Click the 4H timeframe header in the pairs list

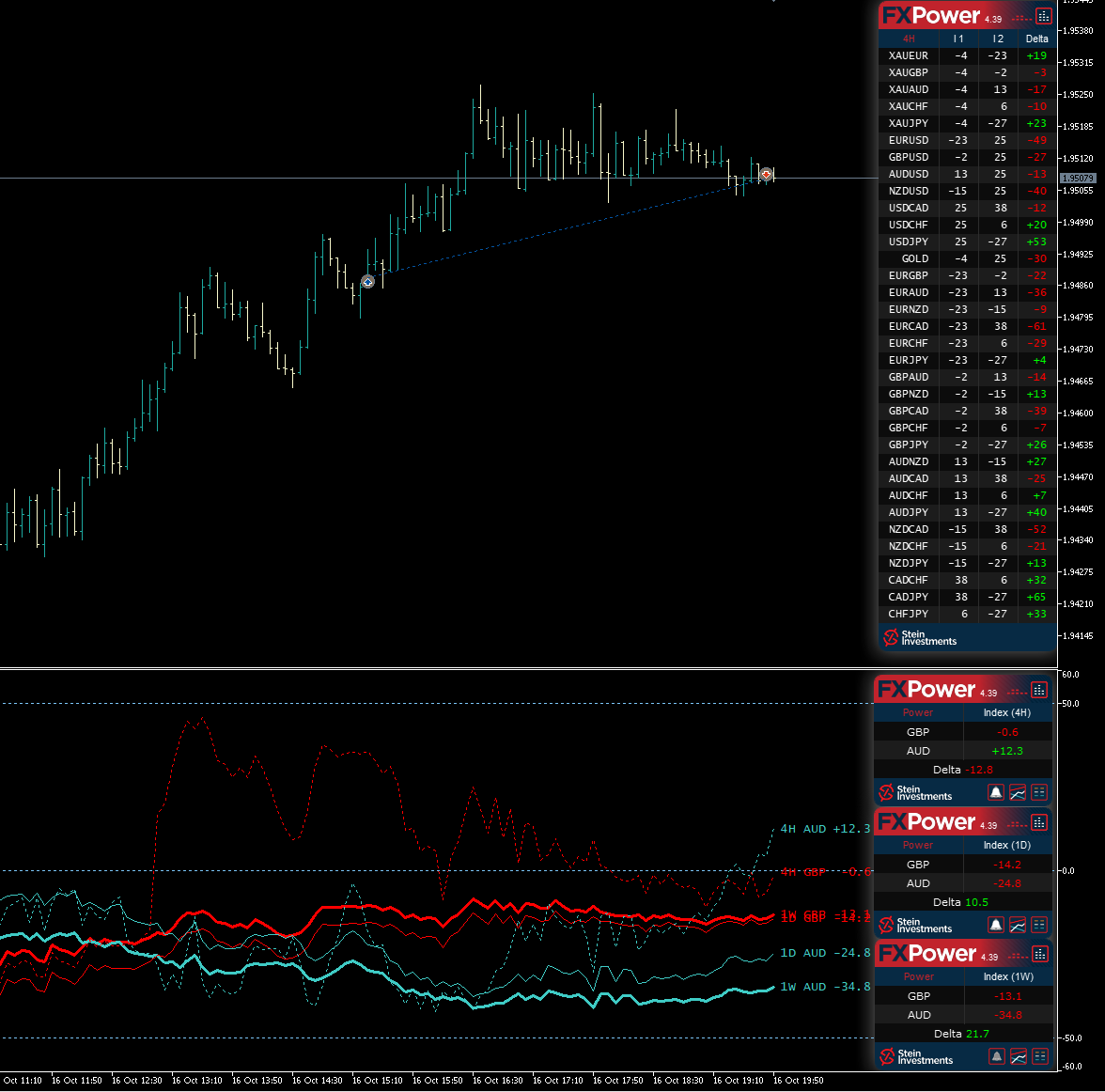[x=909, y=39]
